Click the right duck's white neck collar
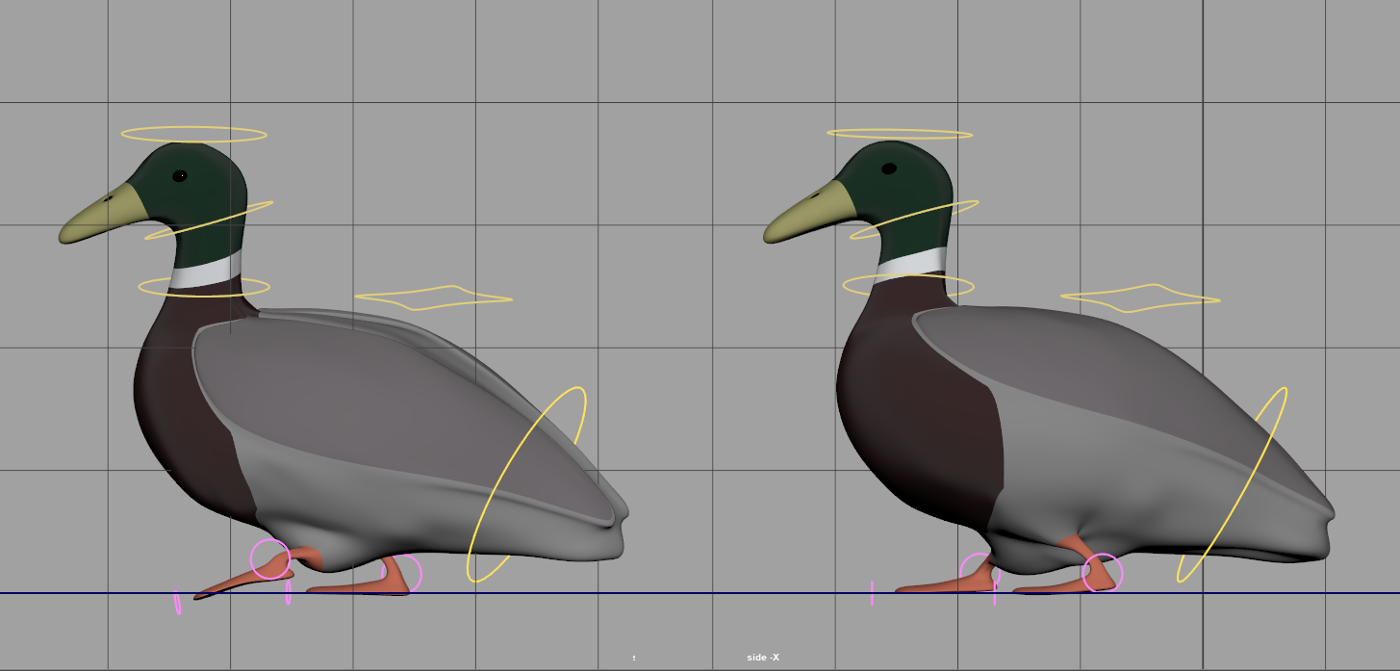 912,264
